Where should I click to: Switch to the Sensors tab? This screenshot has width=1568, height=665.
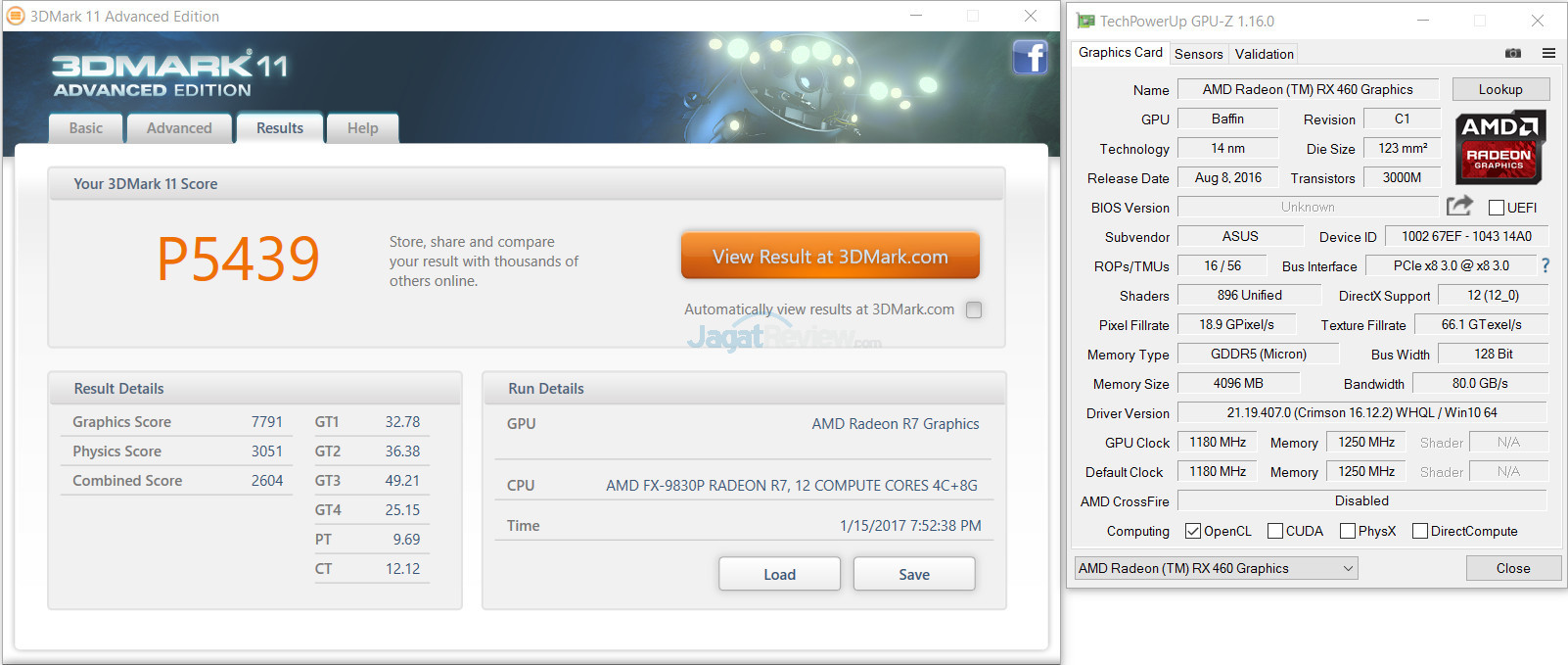[1198, 54]
